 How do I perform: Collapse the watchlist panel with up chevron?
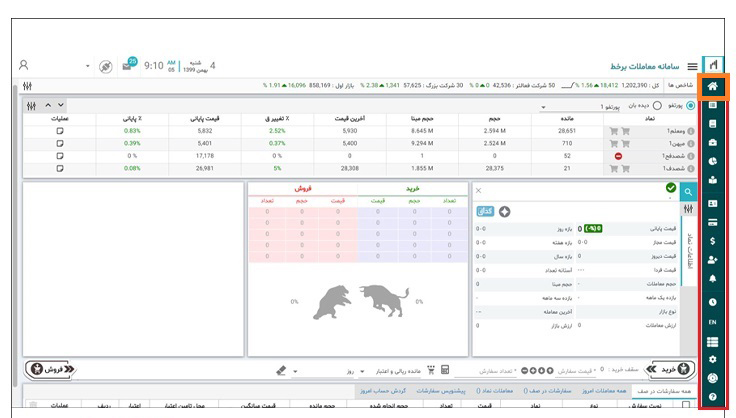(47, 105)
